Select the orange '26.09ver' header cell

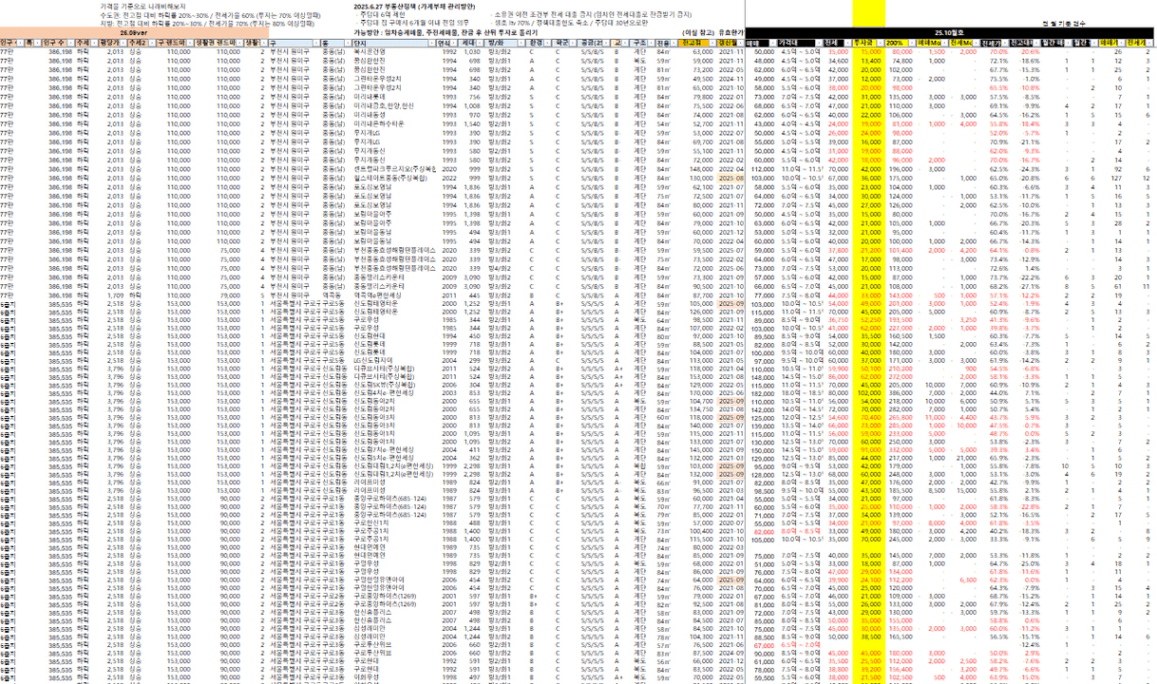134,33
